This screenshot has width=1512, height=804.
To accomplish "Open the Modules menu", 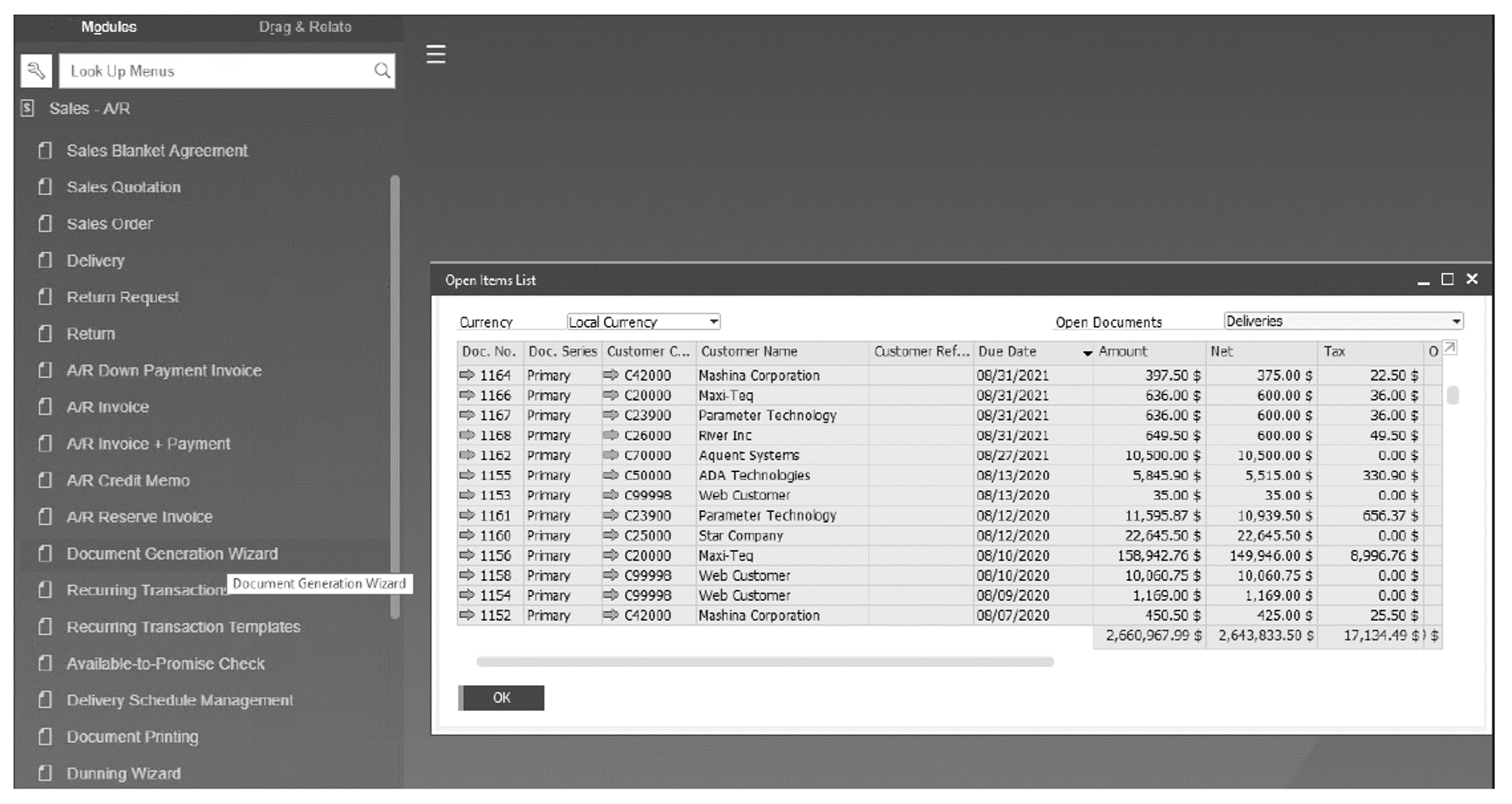I will pyautogui.click(x=109, y=26).
